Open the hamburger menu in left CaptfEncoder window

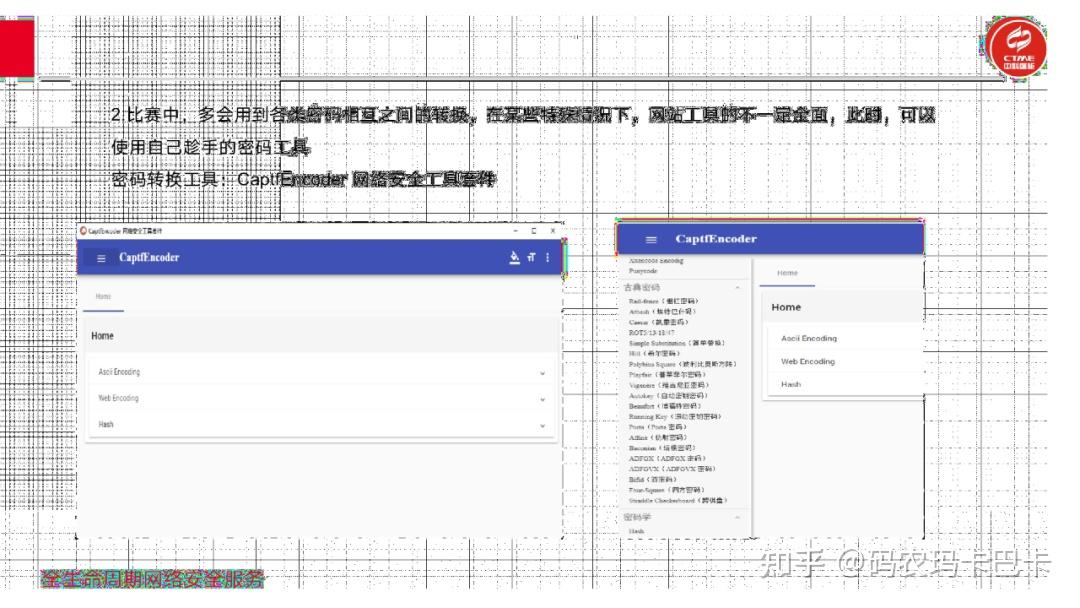coord(101,258)
